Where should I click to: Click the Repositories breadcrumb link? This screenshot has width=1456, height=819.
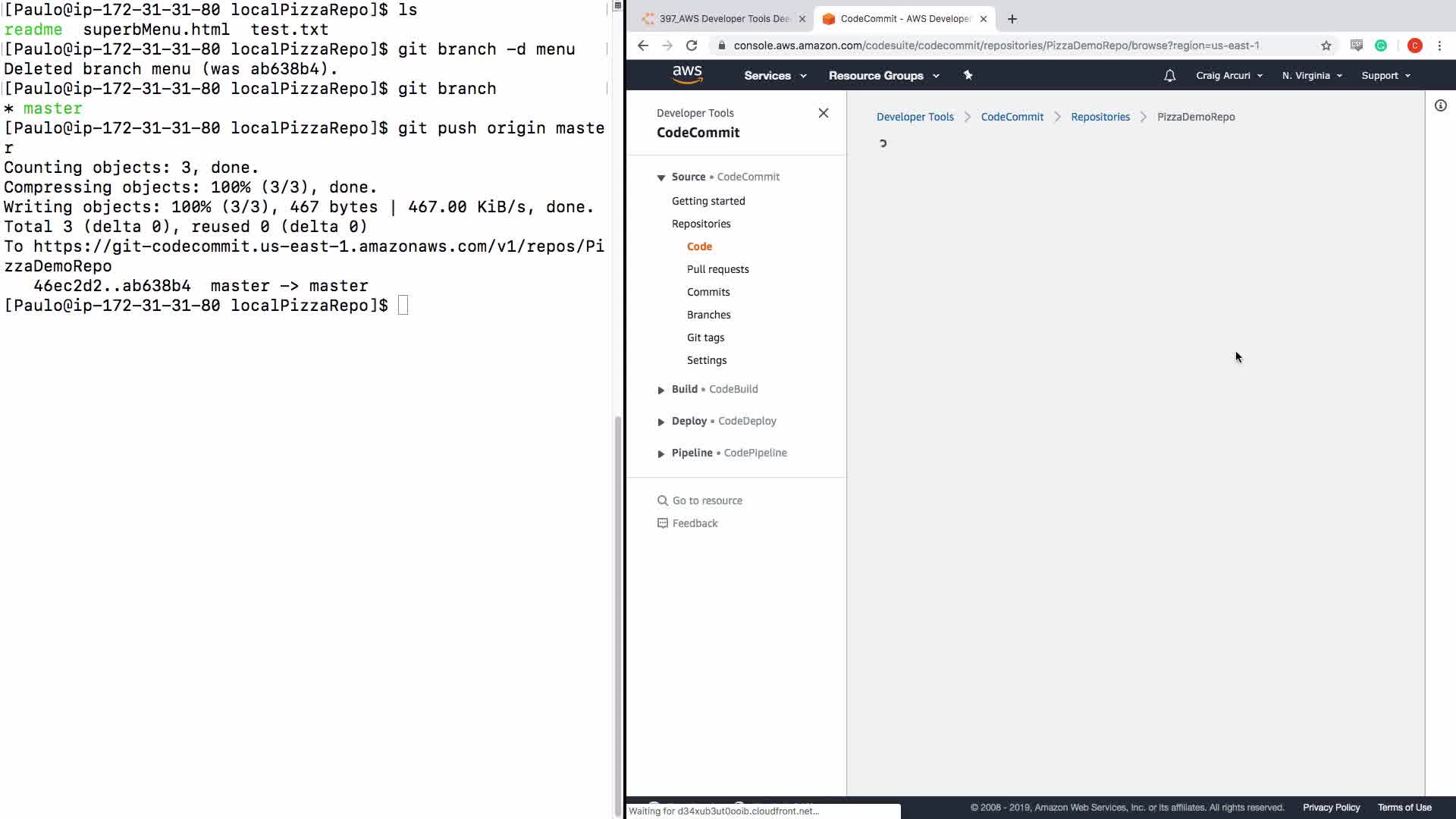pyautogui.click(x=1100, y=117)
